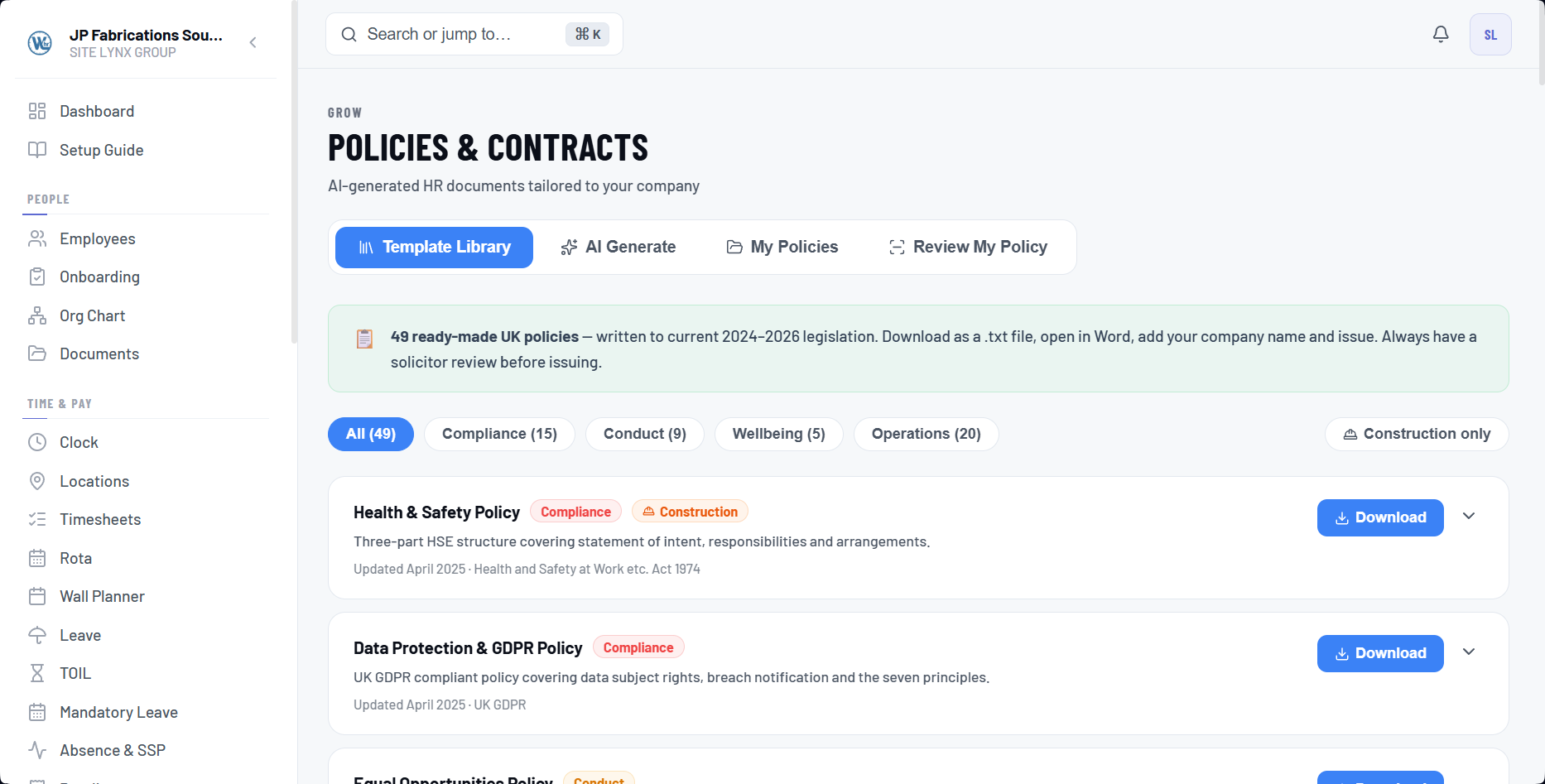The image size is (1545, 784).
Task: Open the notifications bell
Action: click(1441, 34)
